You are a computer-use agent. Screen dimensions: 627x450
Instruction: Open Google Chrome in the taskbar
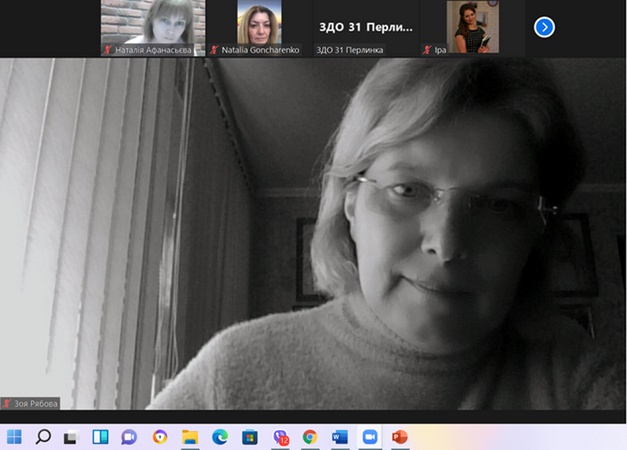[x=310, y=437]
